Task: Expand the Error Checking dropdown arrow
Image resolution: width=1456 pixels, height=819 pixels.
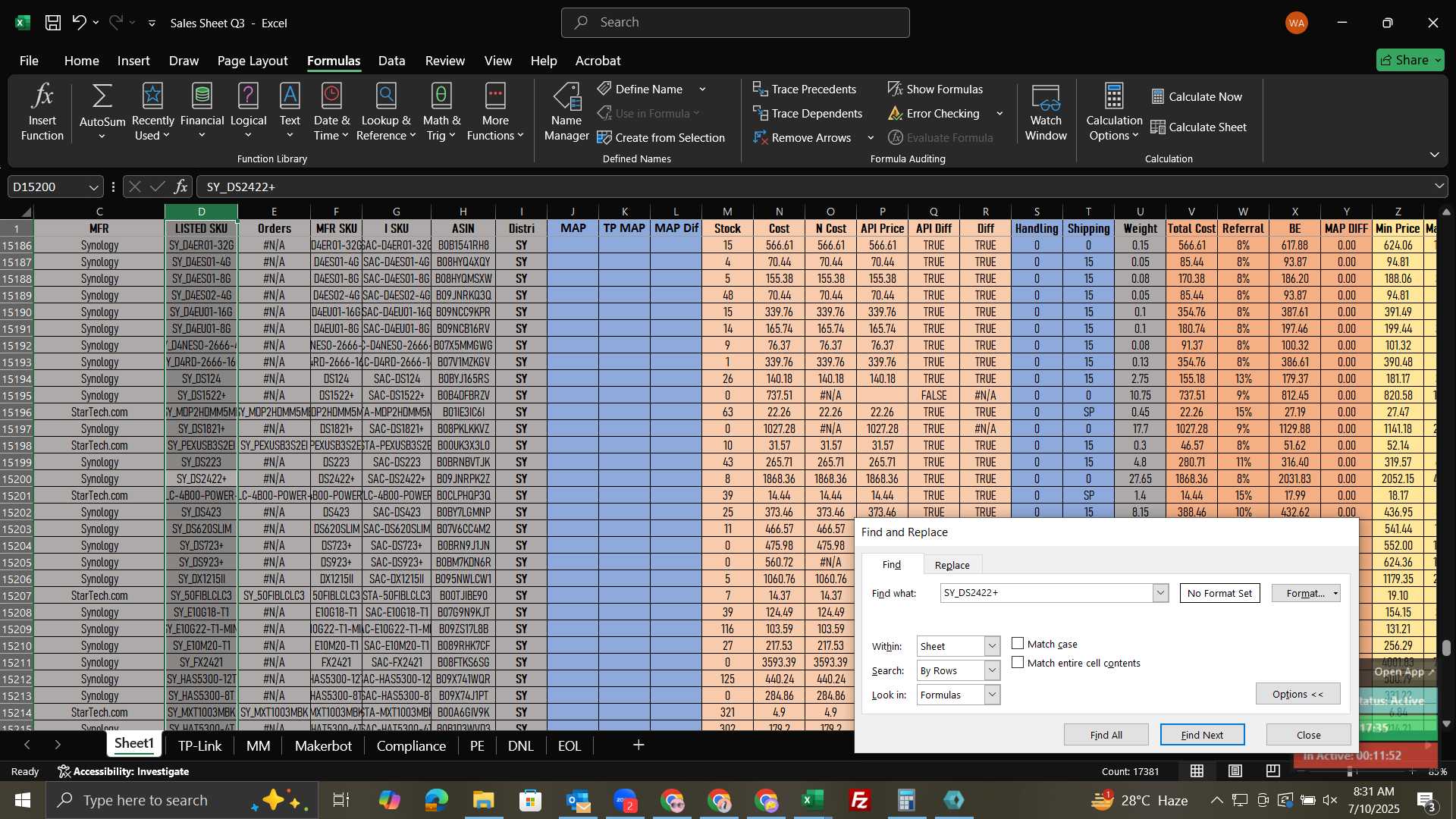Action: (x=999, y=114)
